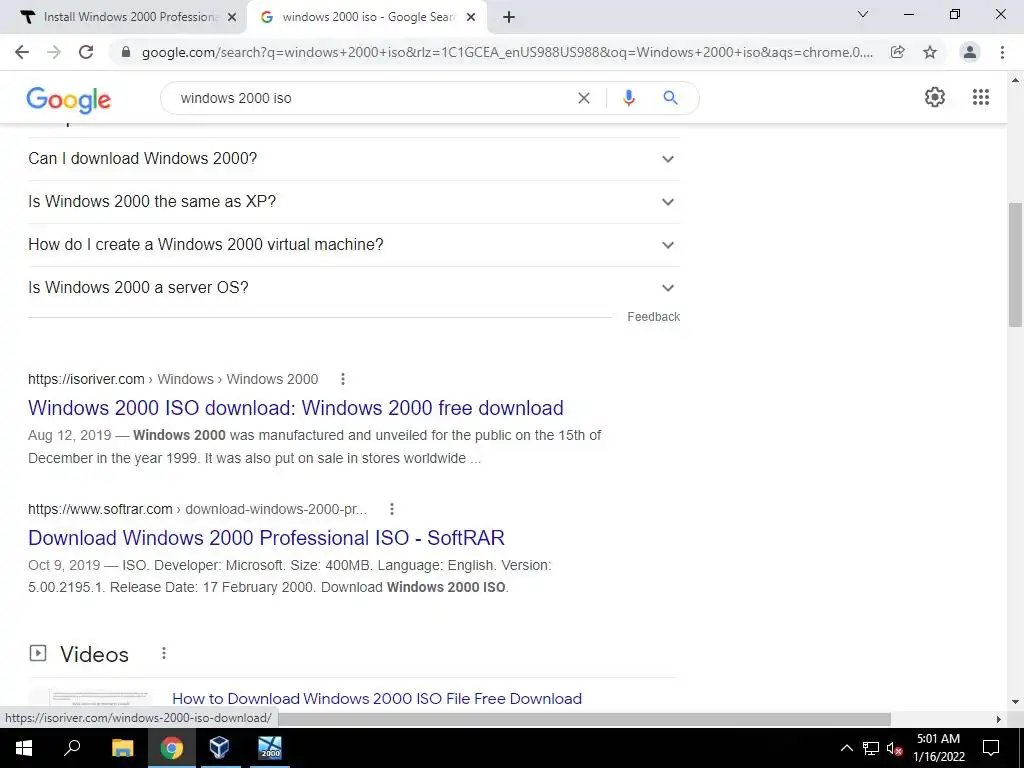1024x768 pixels.
Task: Click the softrar.com breadcrumb URL
Action: [x=198, y=509]
